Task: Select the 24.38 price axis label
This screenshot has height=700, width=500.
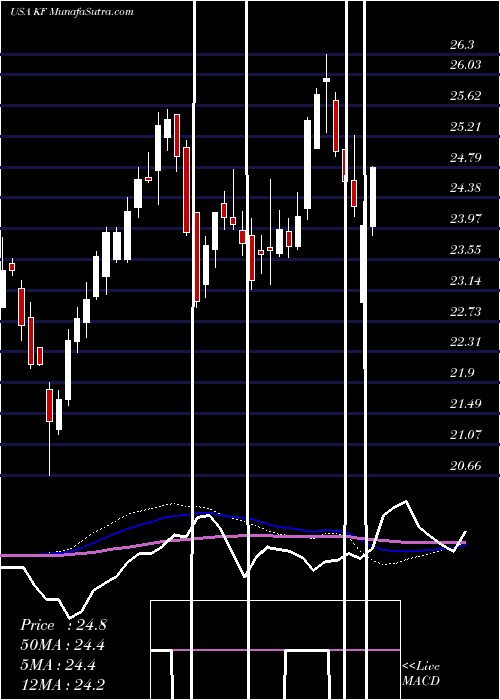Action: (x=466, y=188)
